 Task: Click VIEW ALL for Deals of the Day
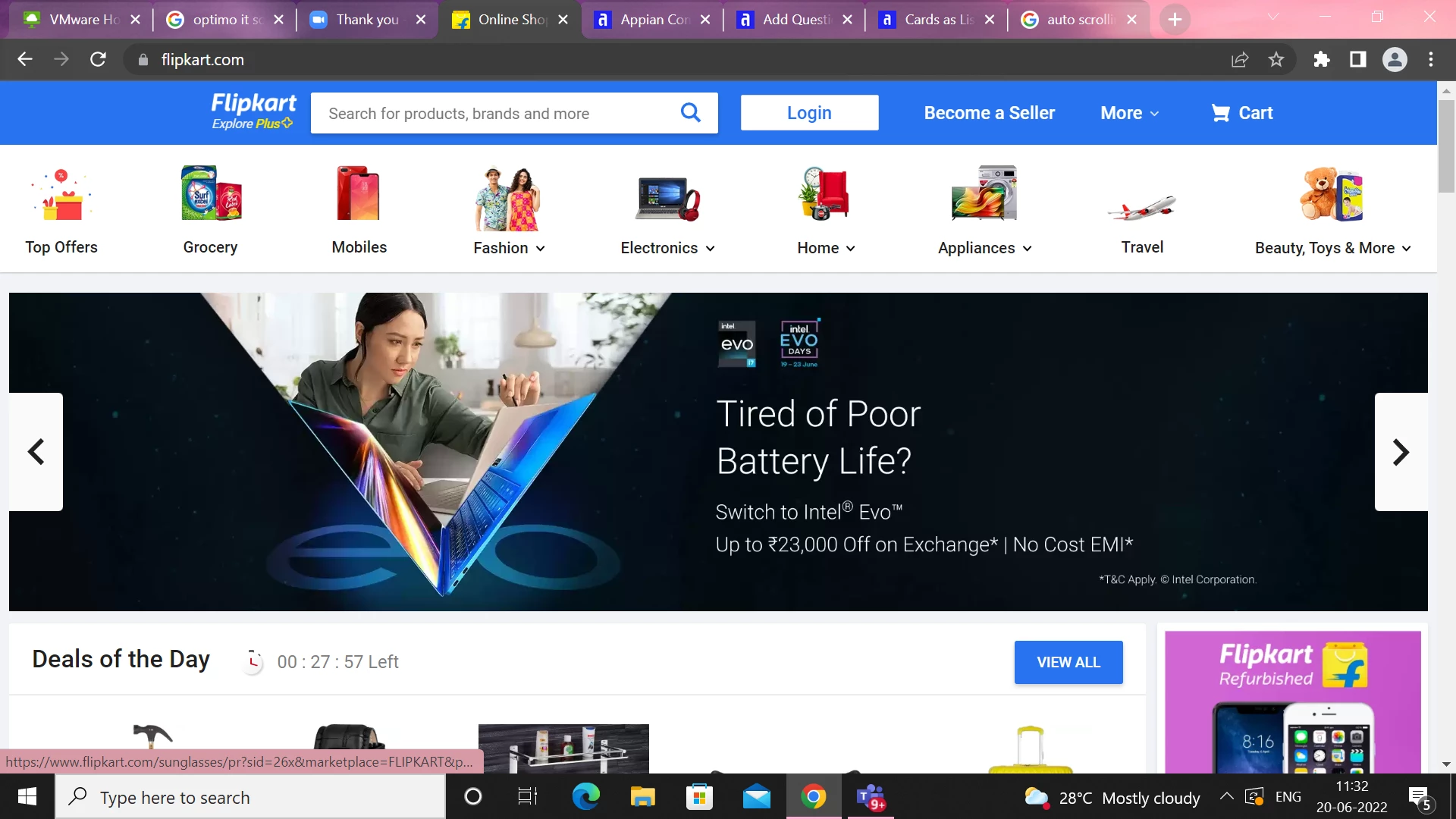1068,662
